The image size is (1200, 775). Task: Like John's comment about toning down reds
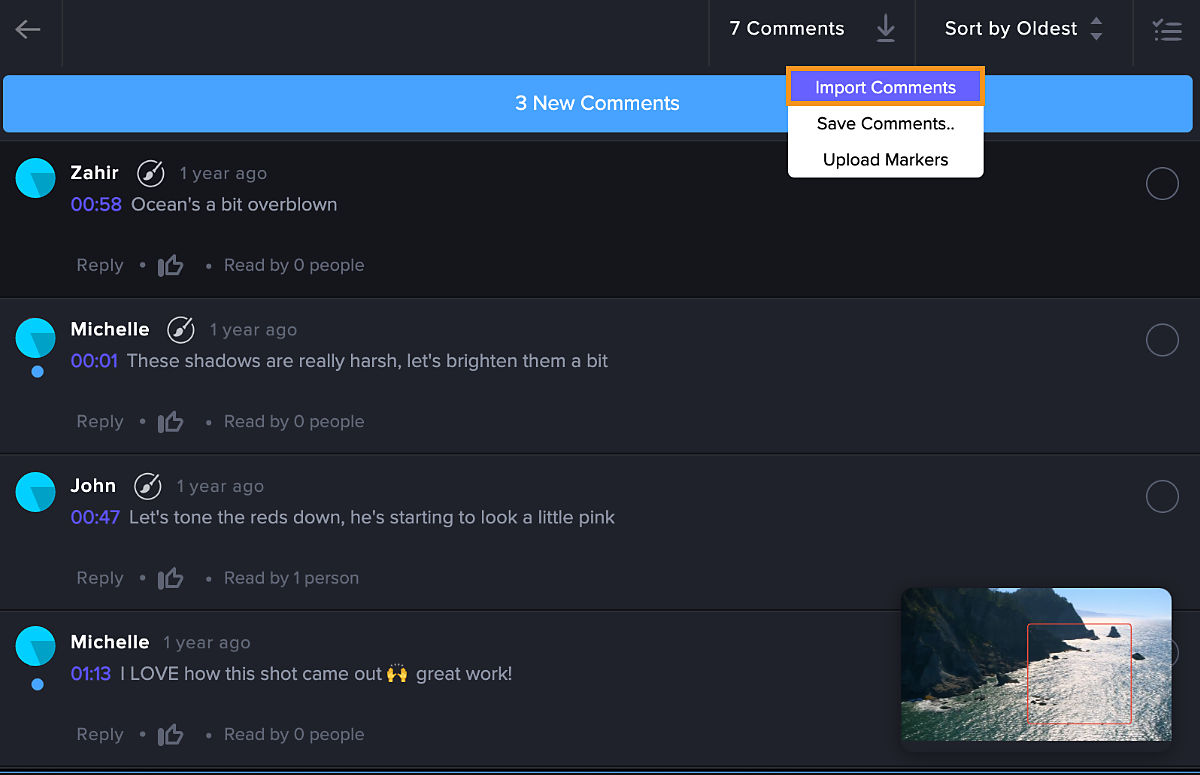click(170, 577)
